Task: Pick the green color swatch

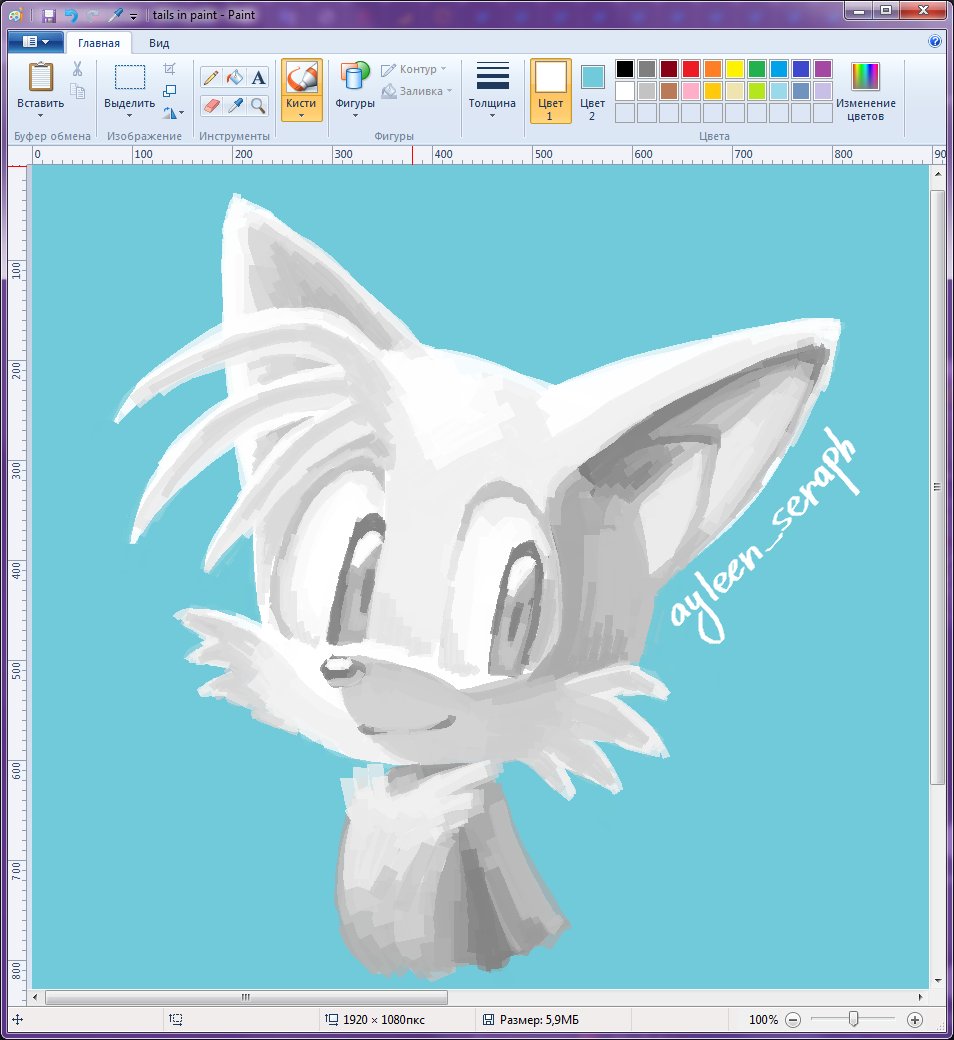Action: [x=757, y=68]
